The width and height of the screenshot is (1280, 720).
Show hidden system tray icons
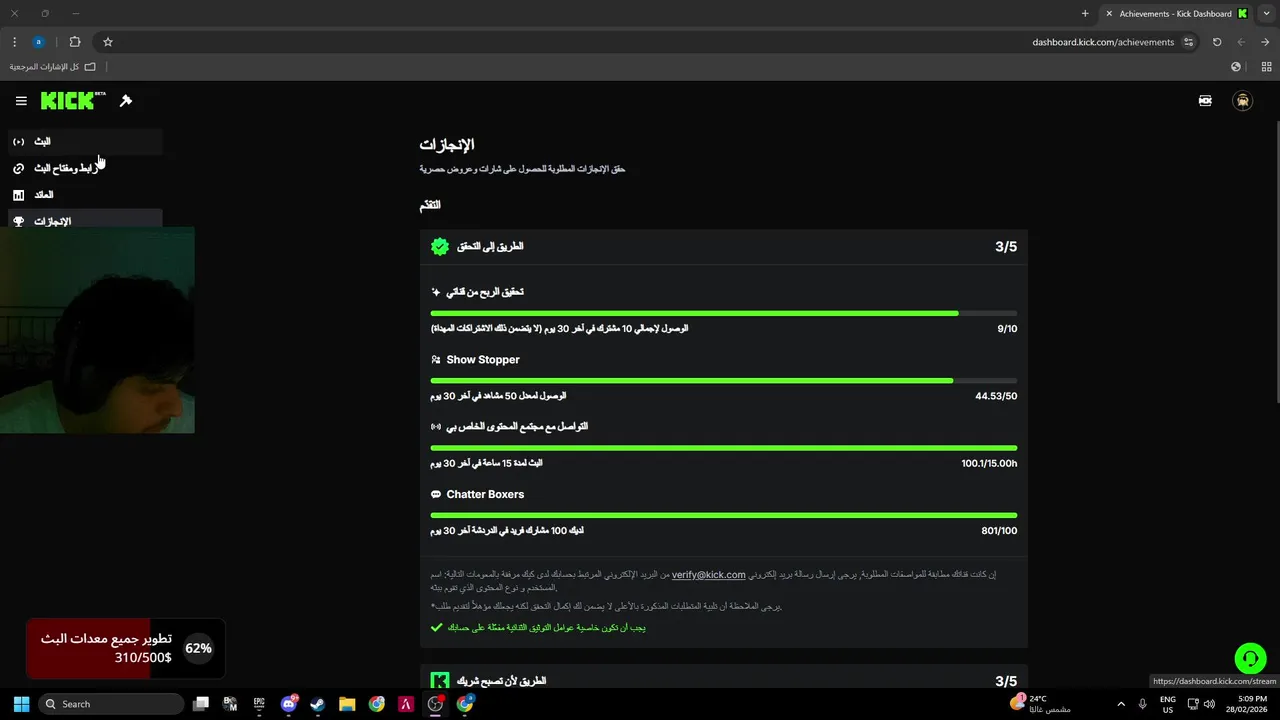[1120, 704]
